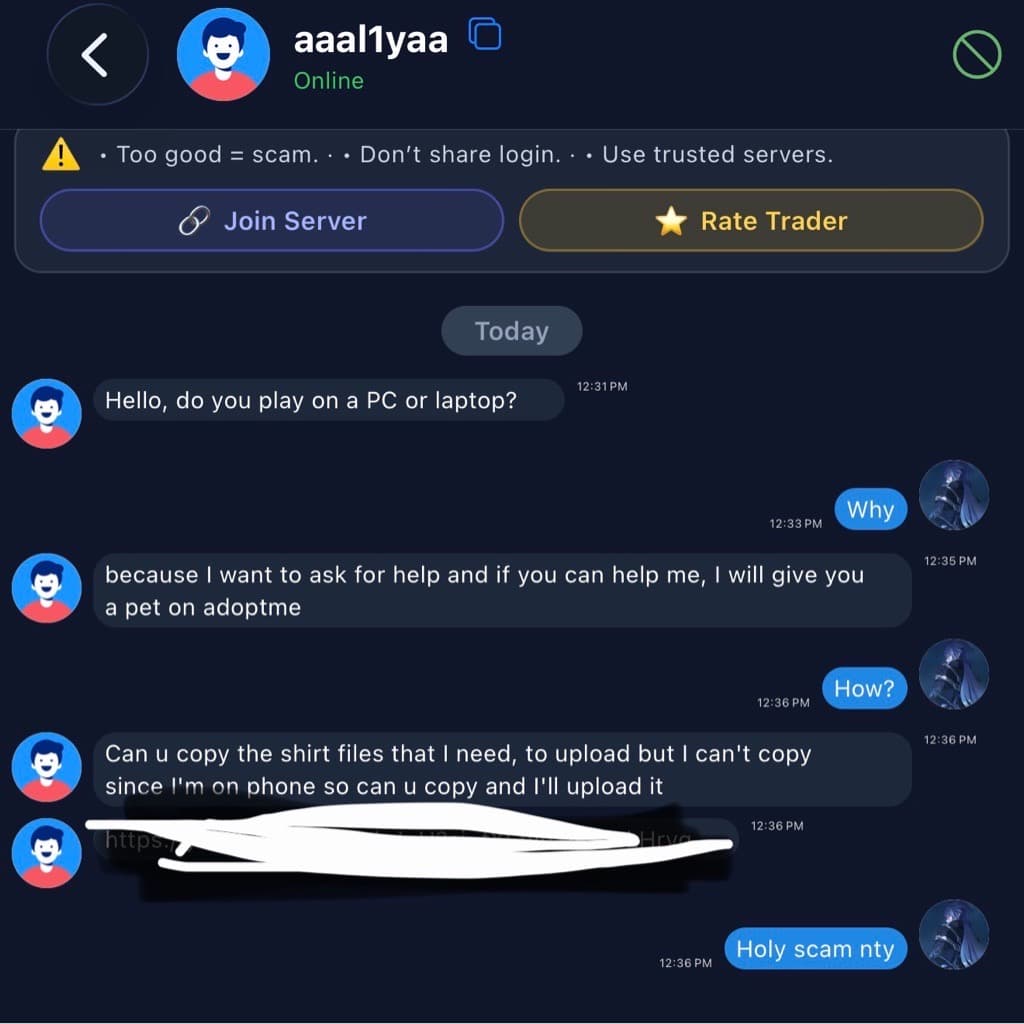Select the 'Holy scam nty' message bubble
The width and height of the screenshot is (1024, 1024).
(x=816, y=948)
